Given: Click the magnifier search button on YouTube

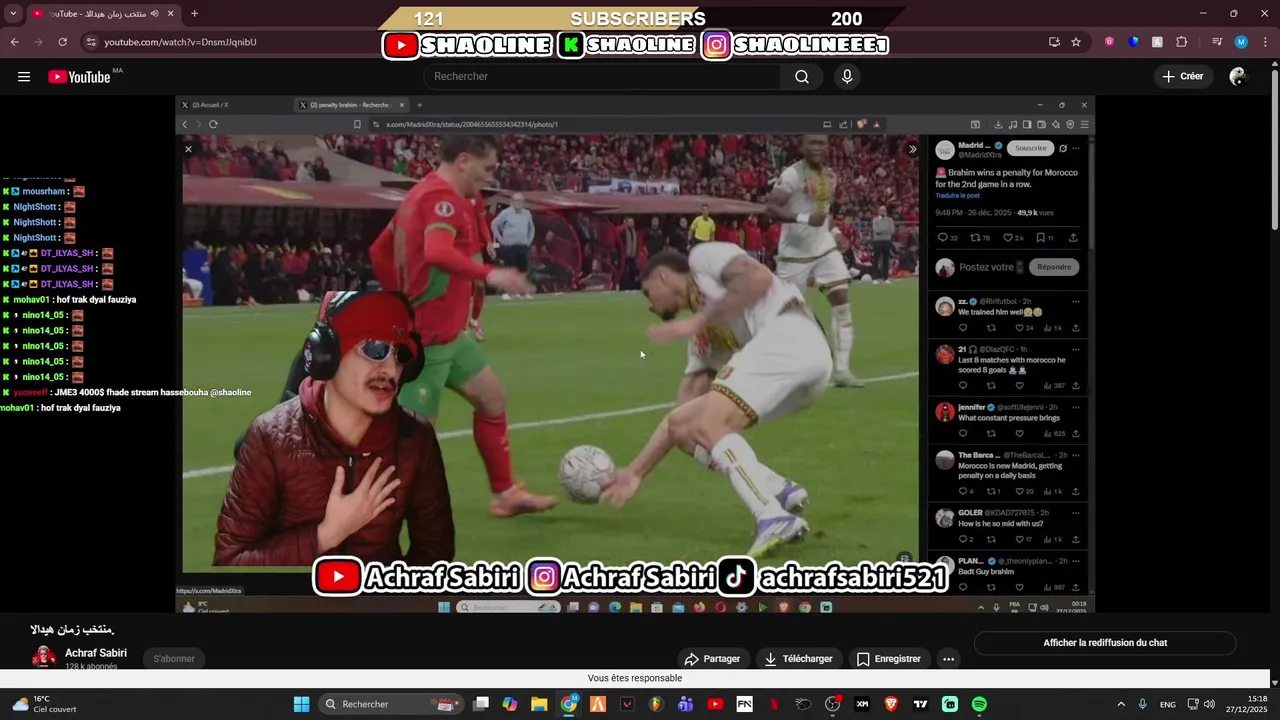Looking at the screenshot, I should 802,77.
